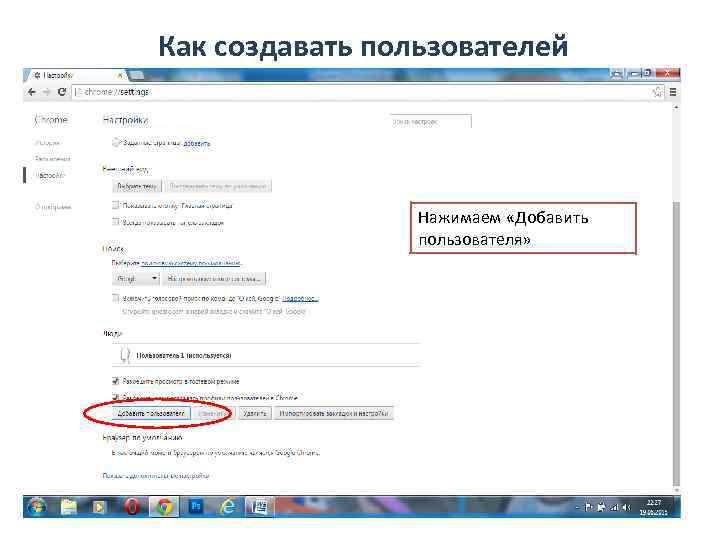
Task: Click the Chrome icon in the taskbar
Action: [x=164, y=507]
